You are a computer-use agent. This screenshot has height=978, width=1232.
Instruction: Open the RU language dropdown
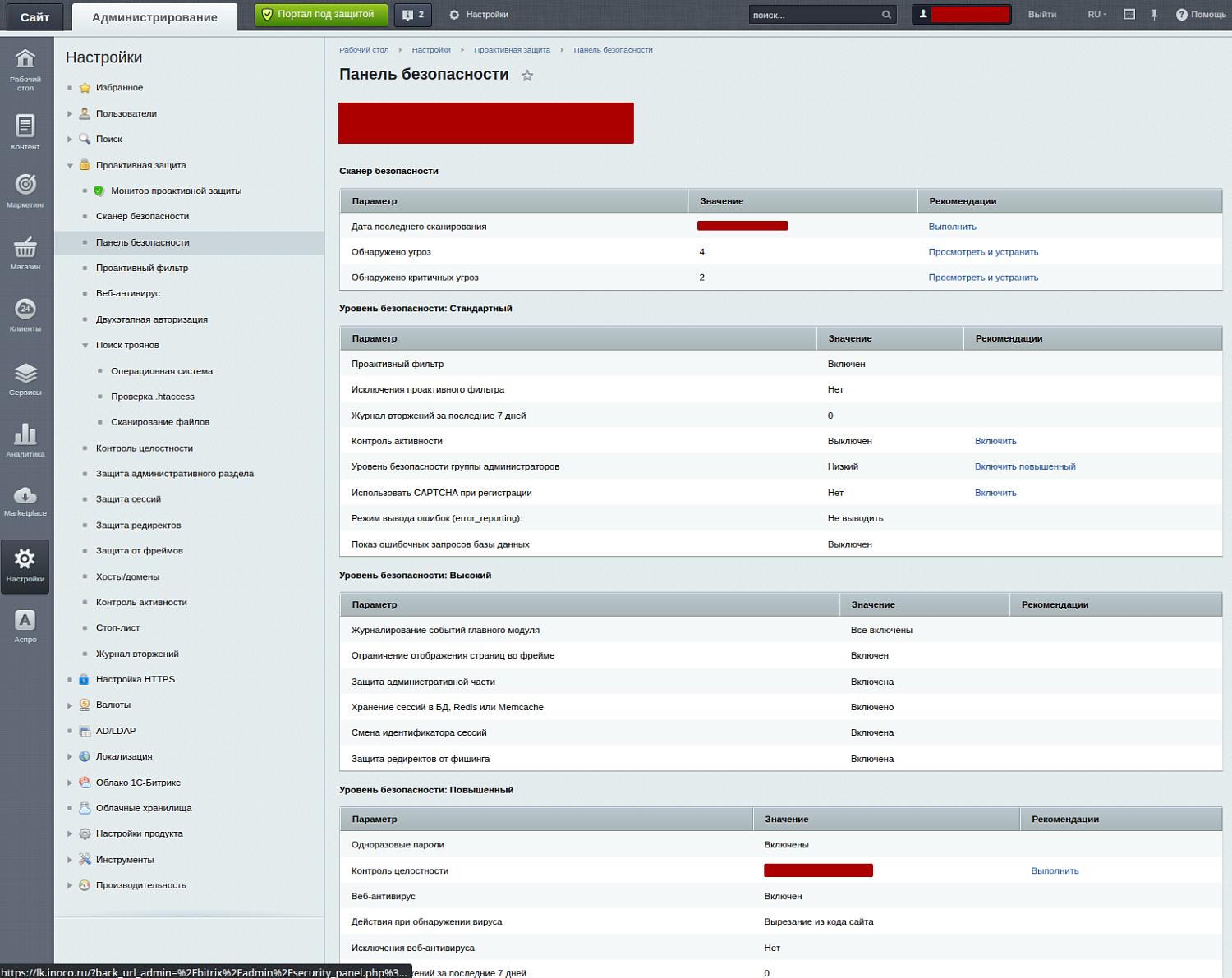(x=1096, y=15)
